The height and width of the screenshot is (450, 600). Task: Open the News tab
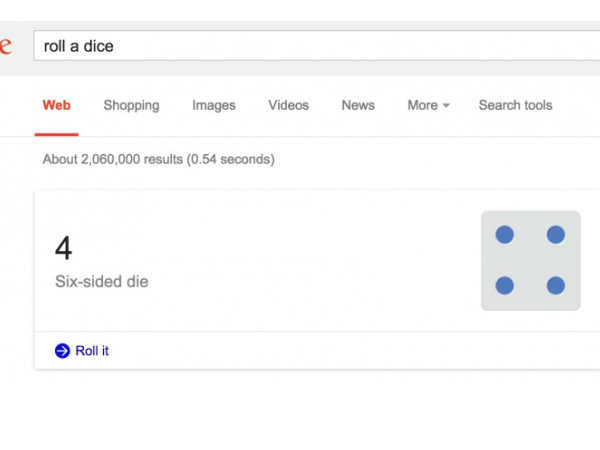pos(358,105)
